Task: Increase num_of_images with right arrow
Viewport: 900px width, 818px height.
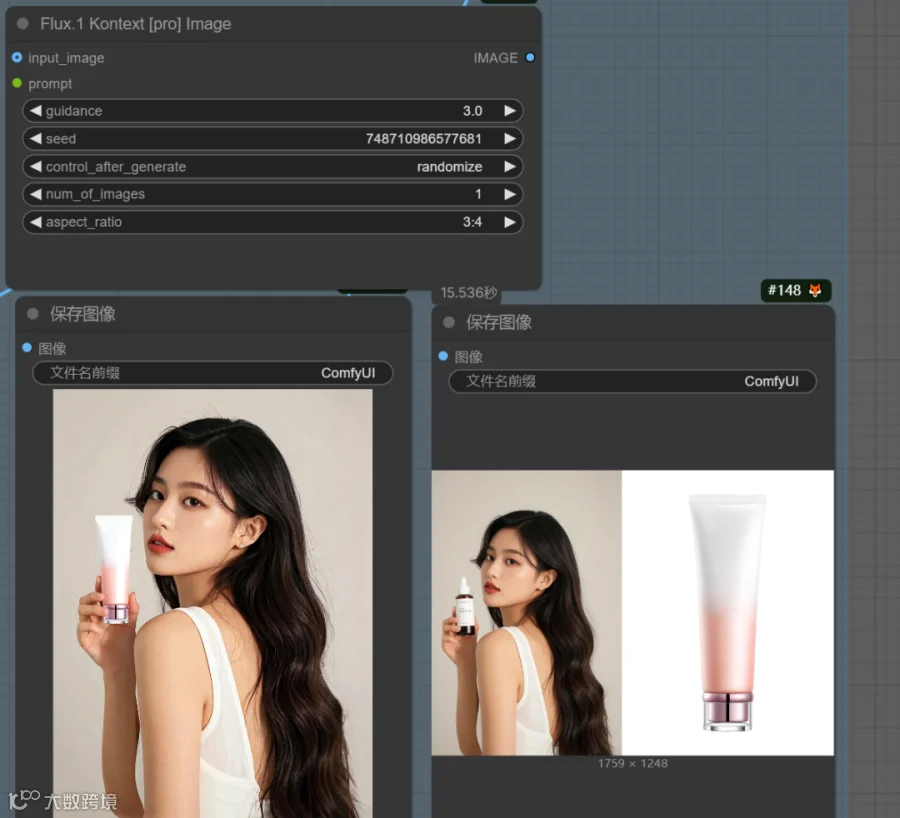Action: click(x=509, y=194)
